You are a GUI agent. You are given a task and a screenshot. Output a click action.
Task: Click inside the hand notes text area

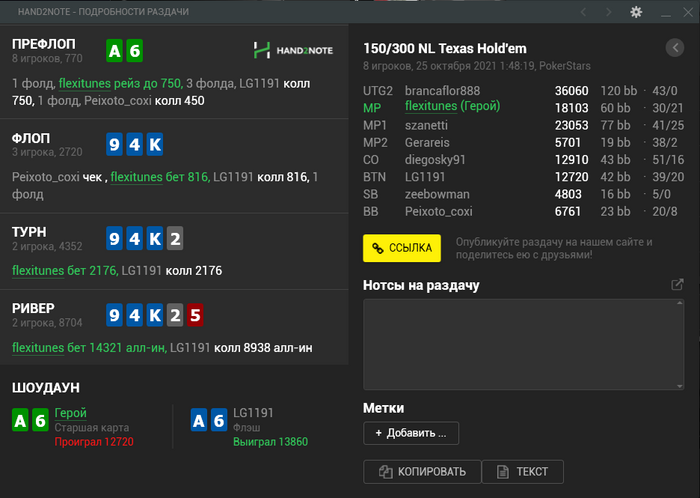[523, 343]
